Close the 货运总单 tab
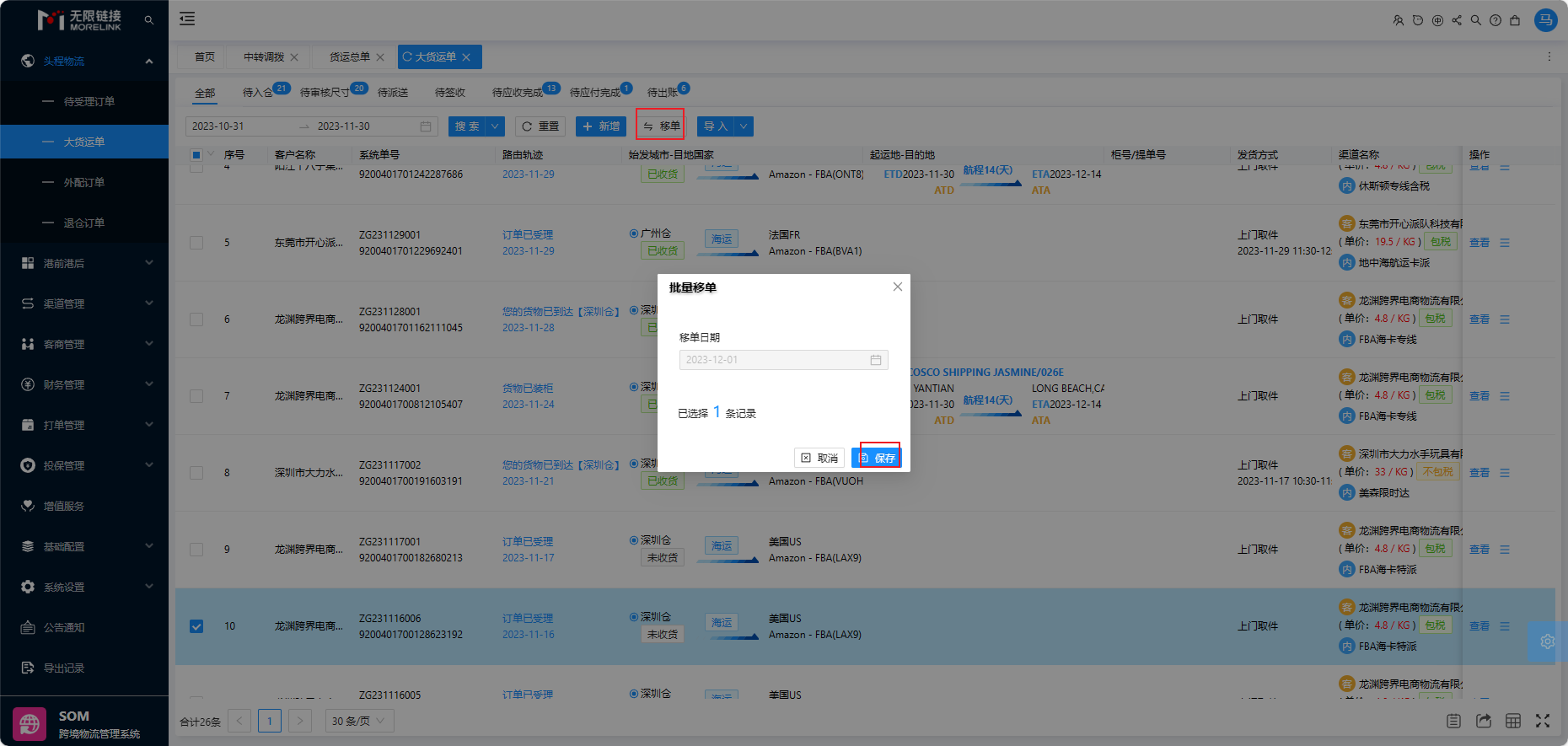 coord(380,57)
